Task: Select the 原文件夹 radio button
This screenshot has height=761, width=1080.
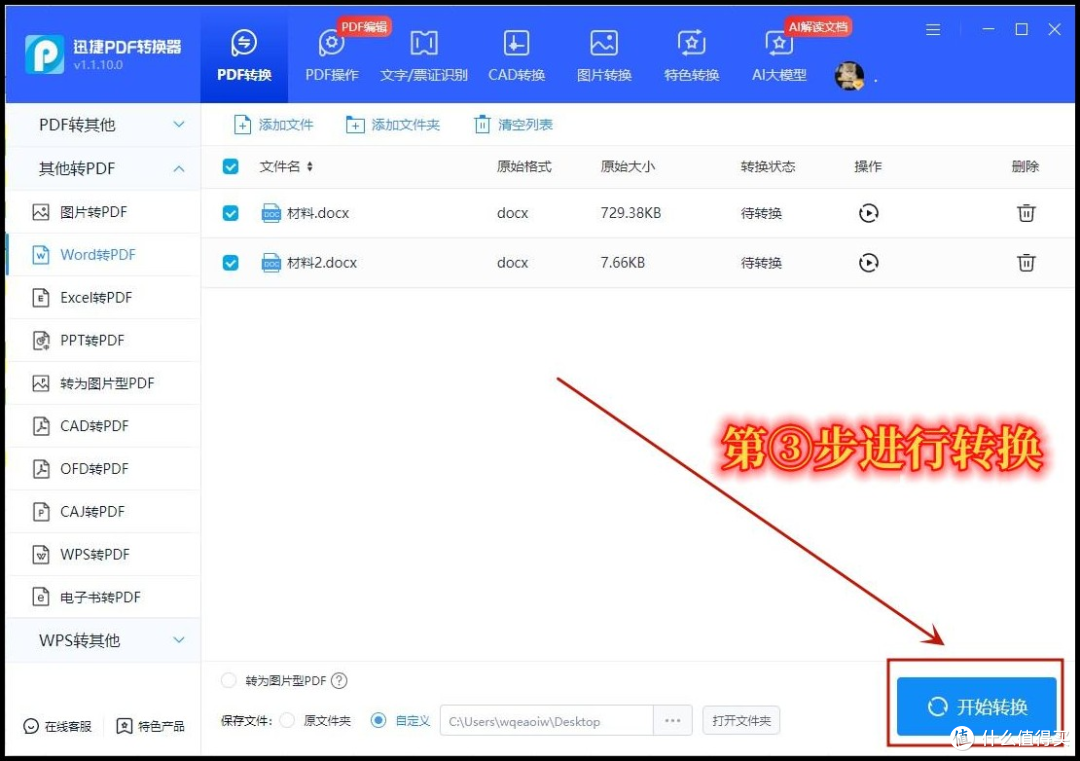Action: pos(288,720)
